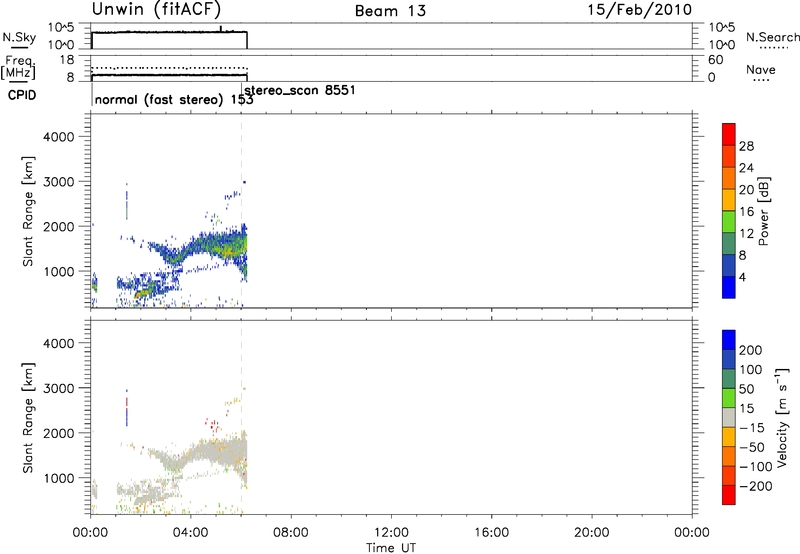Click the velocity panel 'Slant Range [km]' label
800x554 pixels.
pyautogui.click(x=28, y=418)
